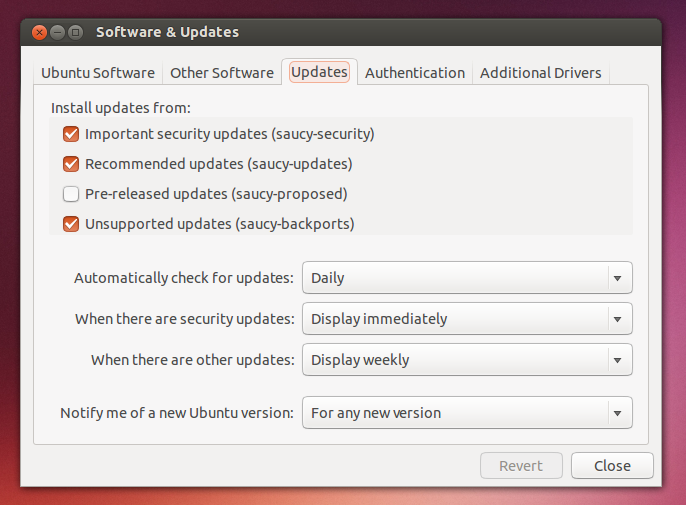This screenshot has width=686, height=505.
Task: Open the Additional Drivers tab
Action: (541, 73)
